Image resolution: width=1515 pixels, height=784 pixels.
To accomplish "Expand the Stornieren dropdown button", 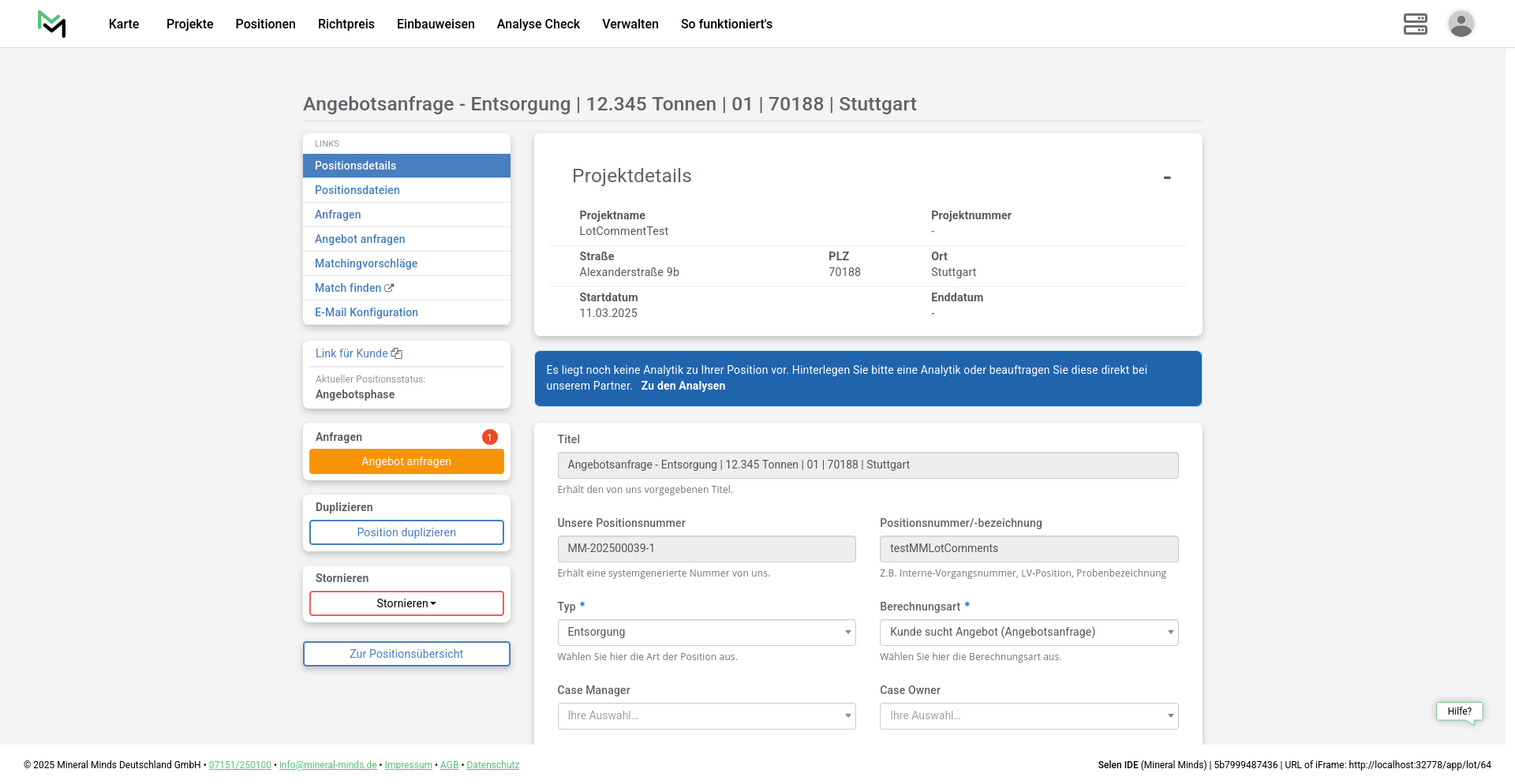I will click(x=406, y=603).
